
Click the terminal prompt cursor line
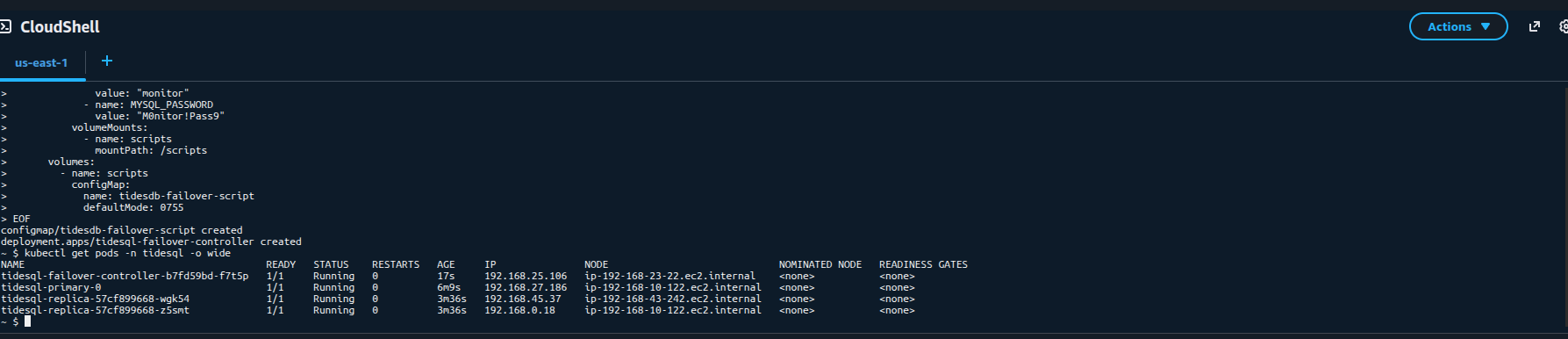coord(16,321)
